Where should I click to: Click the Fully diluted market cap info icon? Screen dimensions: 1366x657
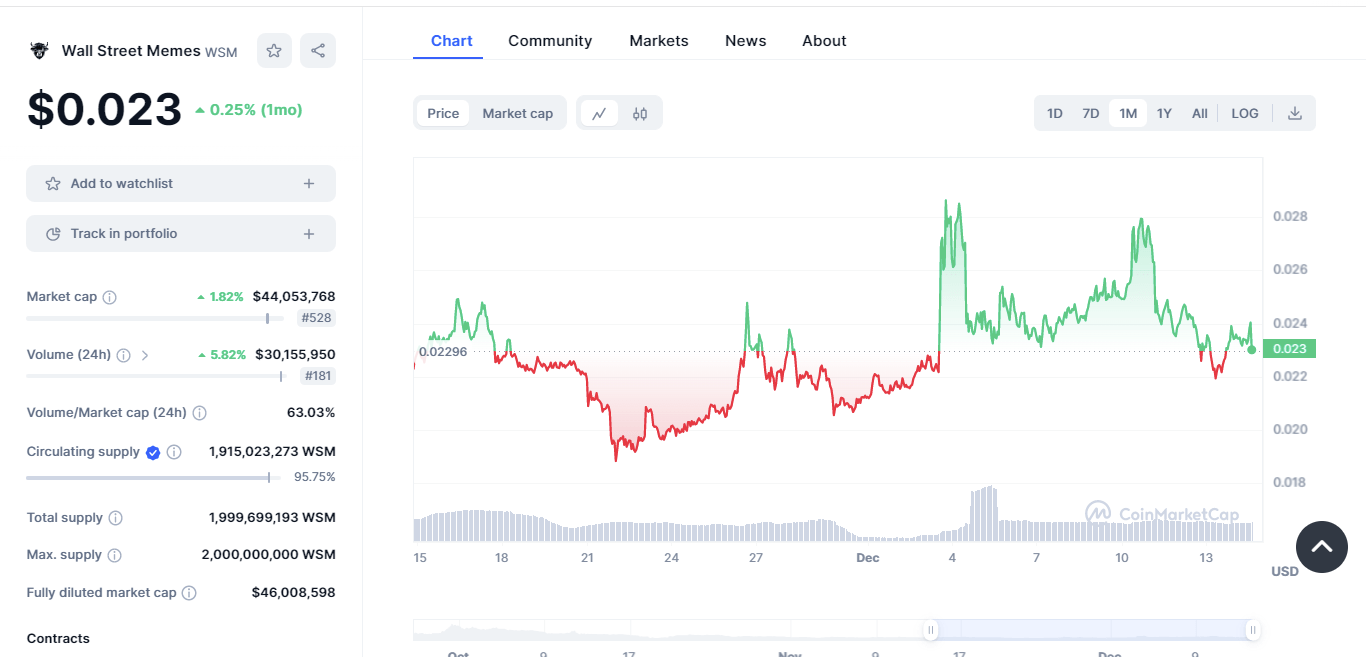point(189,593)
